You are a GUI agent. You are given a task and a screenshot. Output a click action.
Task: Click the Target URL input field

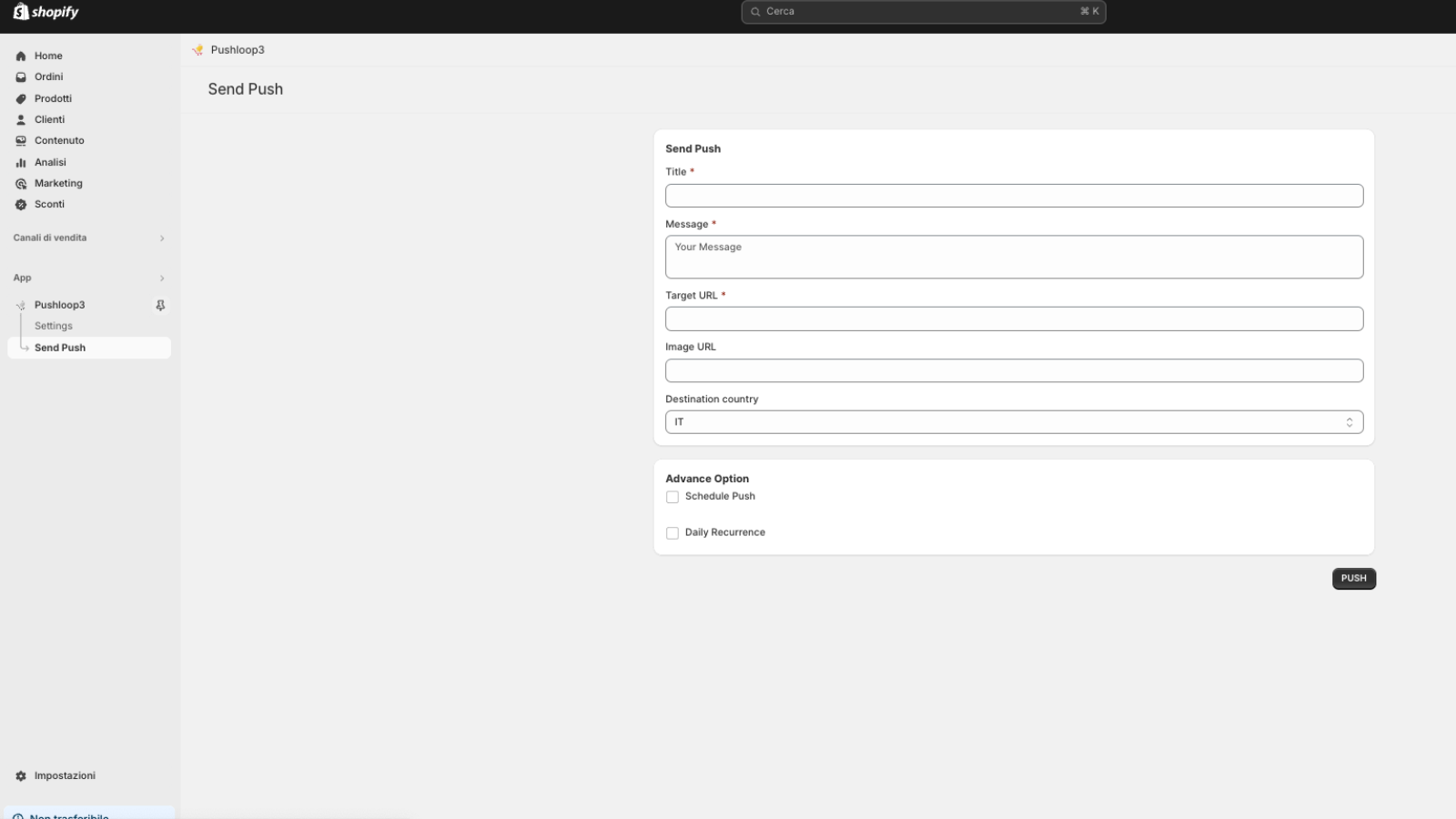click(1014, 318)
